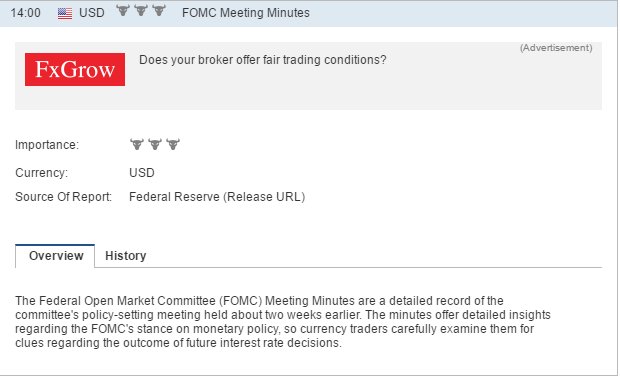Image resolution: width=620 pixels, height=376 pixels.
Task: Click the third bull icon in header row
Action: point(159,11)
